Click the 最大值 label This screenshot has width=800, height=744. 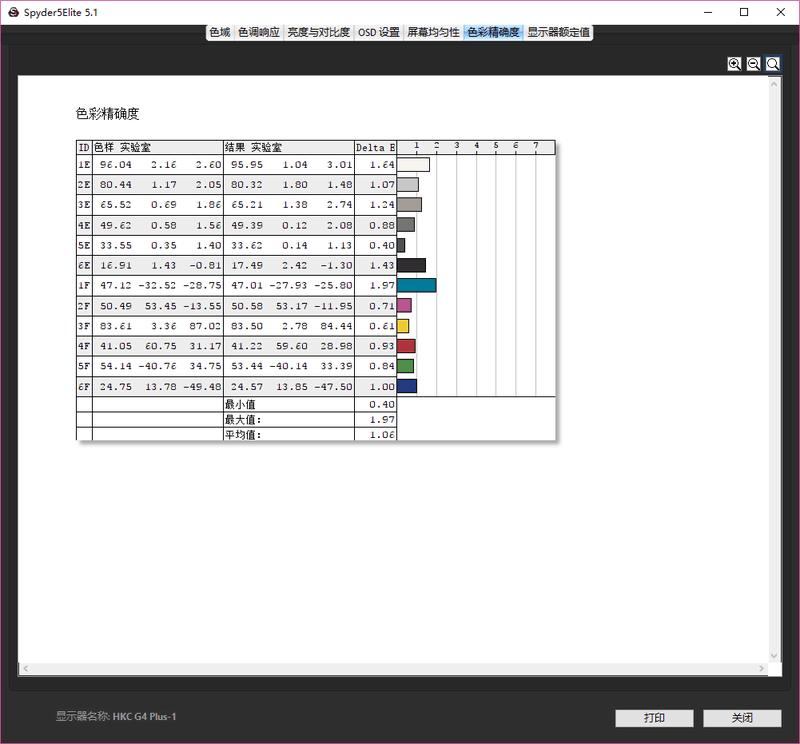click(x=243, y=419)
